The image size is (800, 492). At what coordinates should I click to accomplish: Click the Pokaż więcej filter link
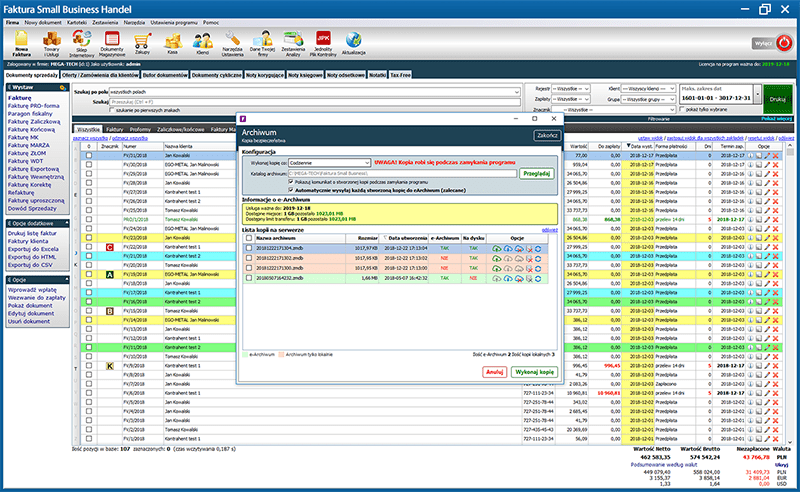click(777, 118)
